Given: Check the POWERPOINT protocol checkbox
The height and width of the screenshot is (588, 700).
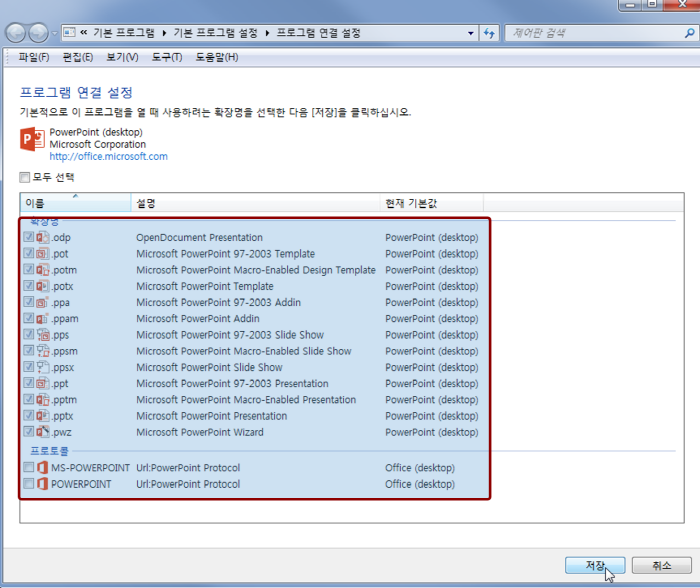Looking at the screenshot, I should pyautogui.click(x=29, y=484).
